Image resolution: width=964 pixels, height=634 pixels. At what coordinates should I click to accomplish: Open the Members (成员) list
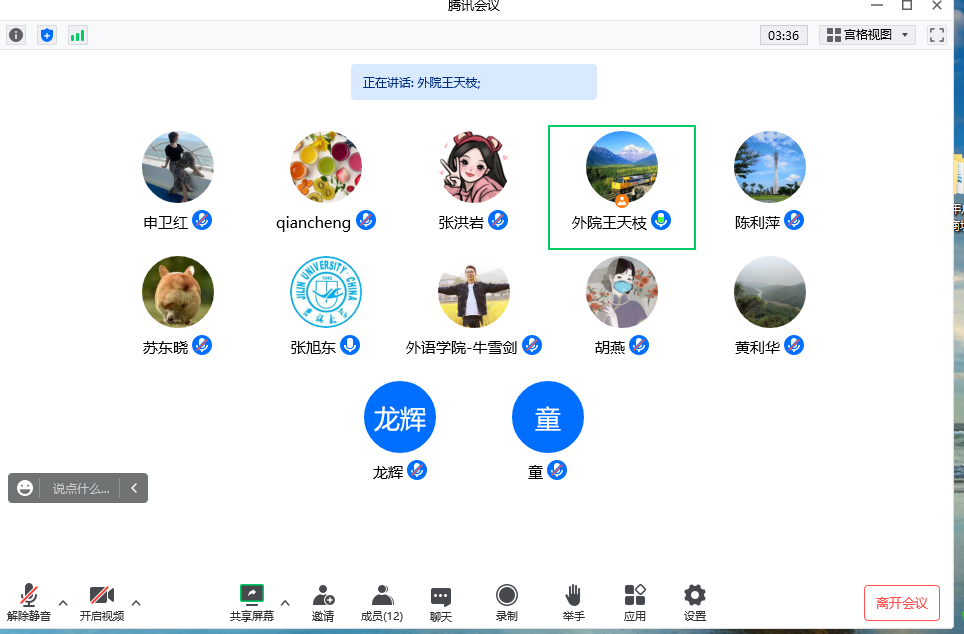pyautogui.click(x=381, y=603)
